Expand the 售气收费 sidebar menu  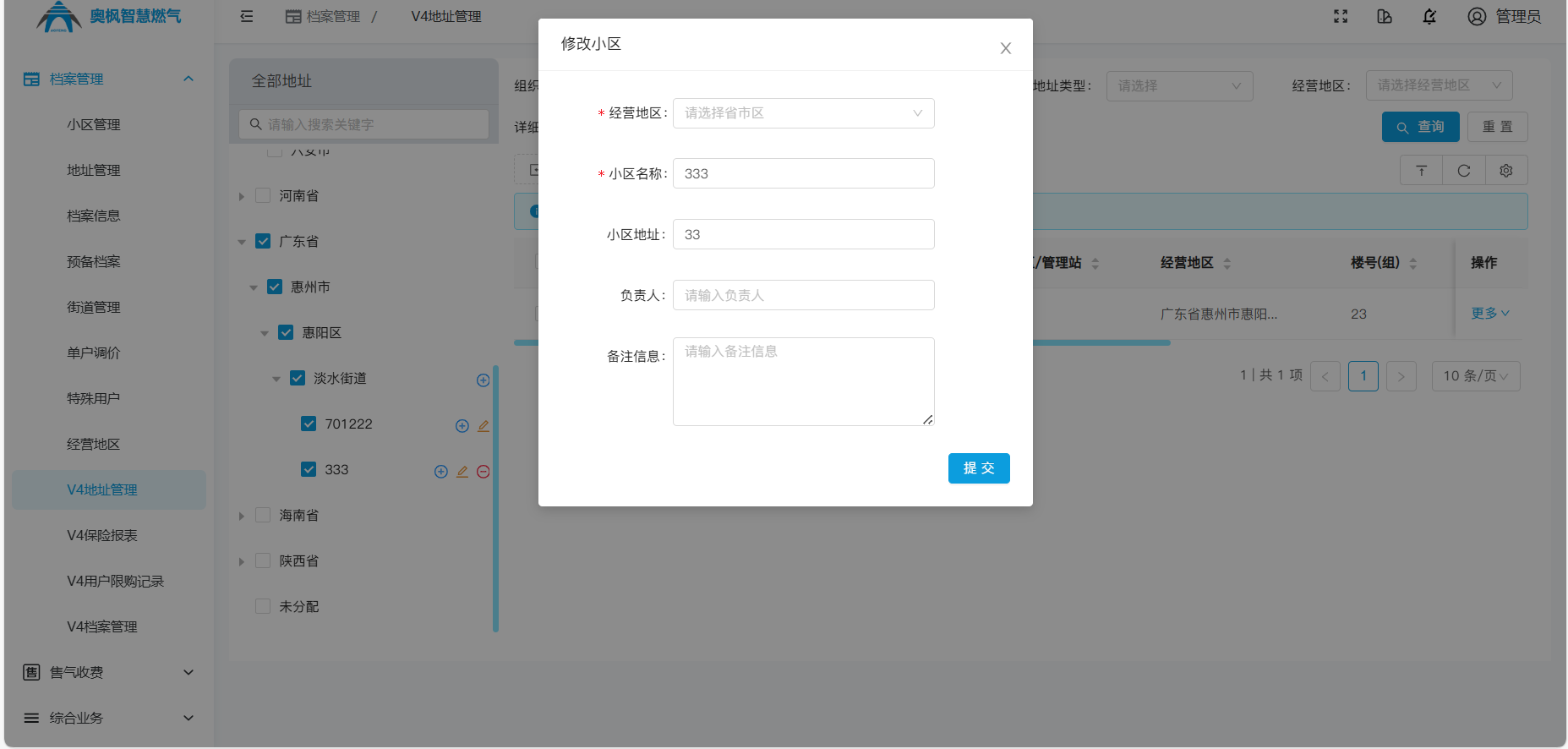coord(109,672)
